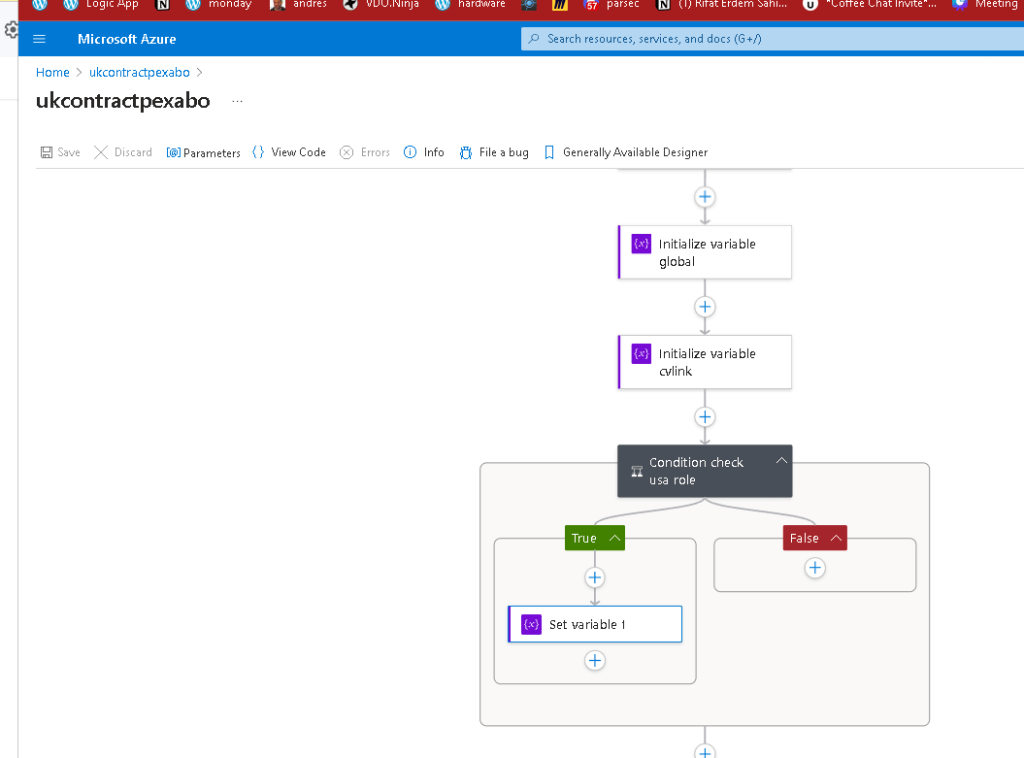
Task: Open the Azure portal hamburger menu
Action: (x=39, y=39)
